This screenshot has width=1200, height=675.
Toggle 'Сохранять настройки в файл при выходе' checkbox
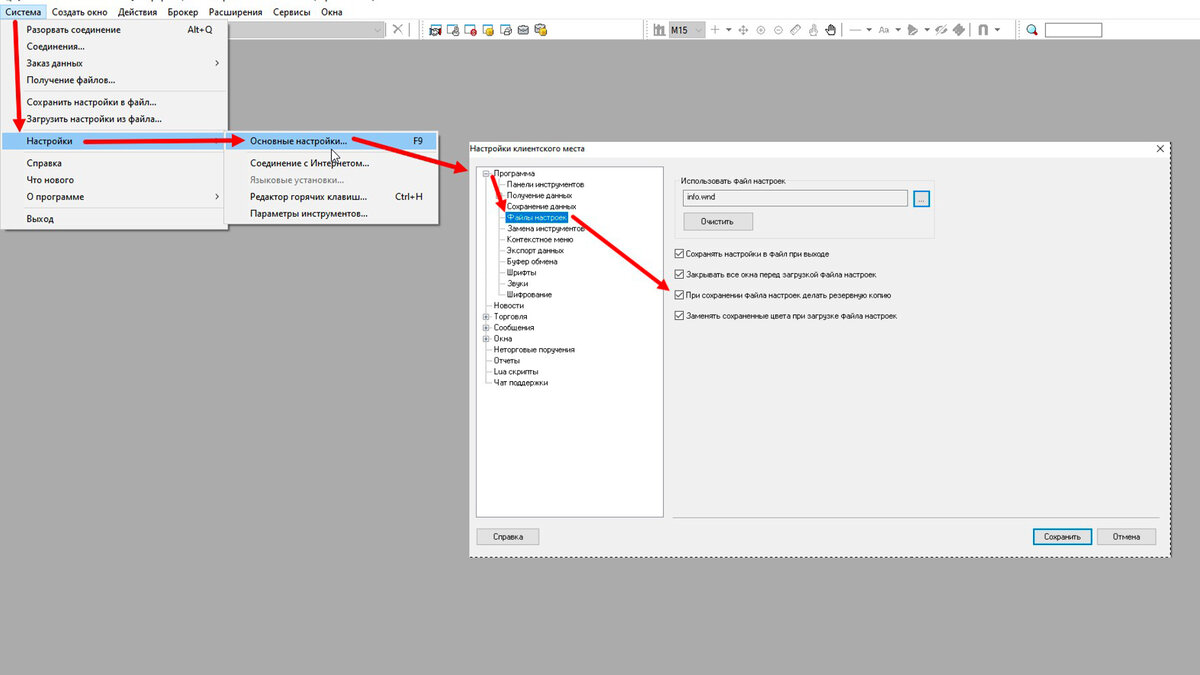pos(680,254)
